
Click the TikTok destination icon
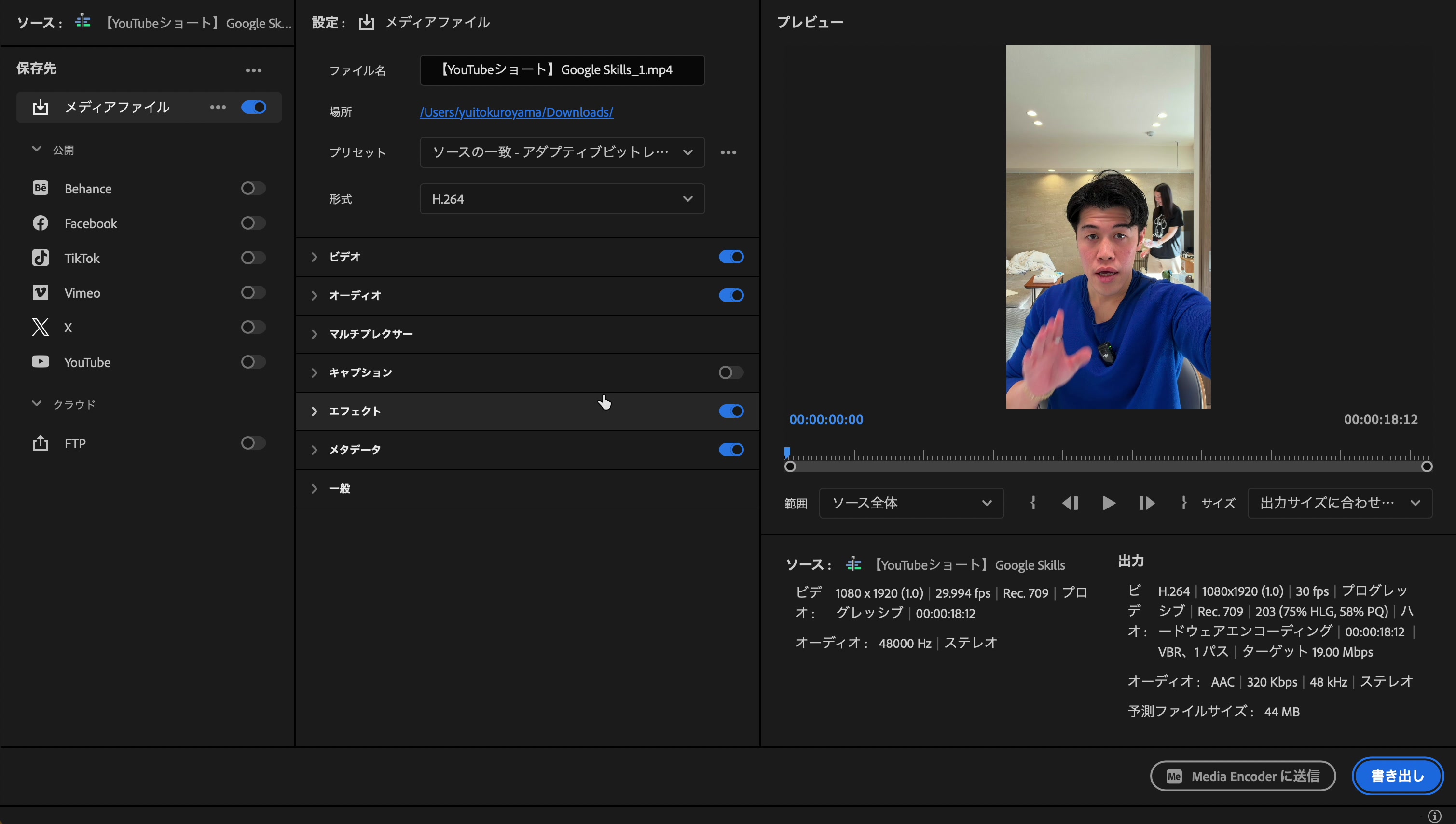click(x=40, y=258)
